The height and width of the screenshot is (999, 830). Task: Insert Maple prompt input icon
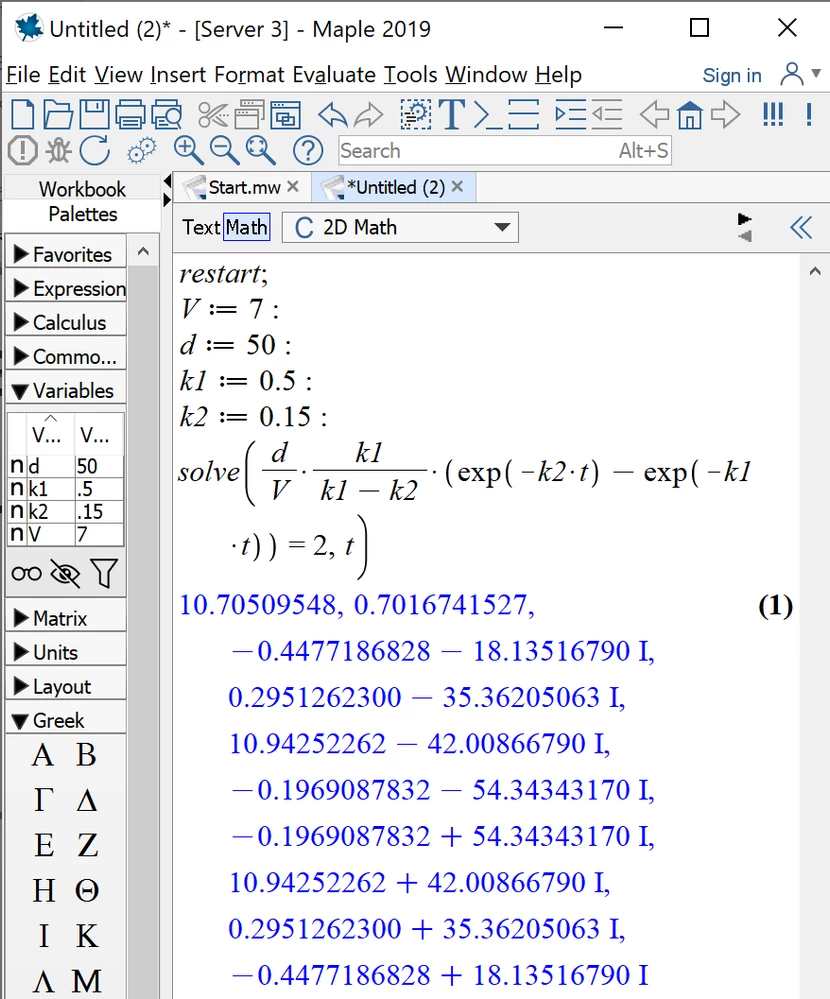(487, 115)
